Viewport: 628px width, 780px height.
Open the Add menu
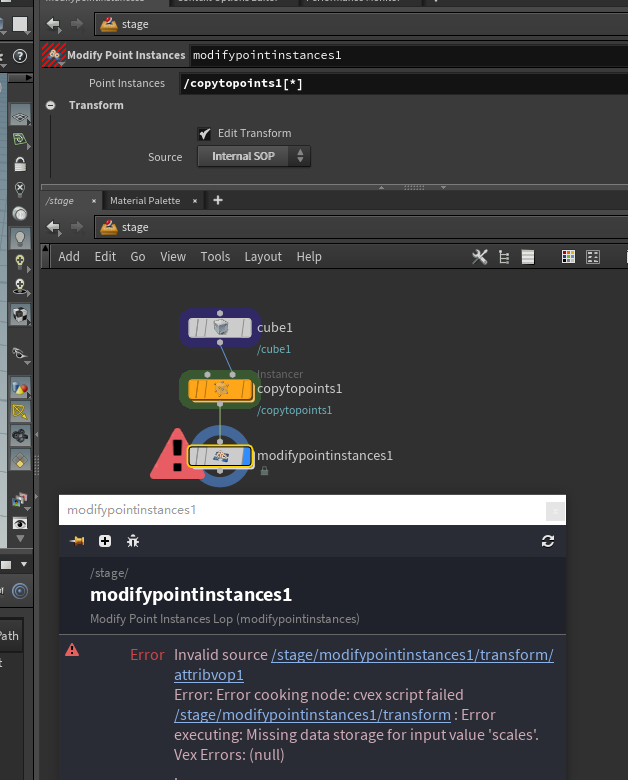(x=69, y=257)
